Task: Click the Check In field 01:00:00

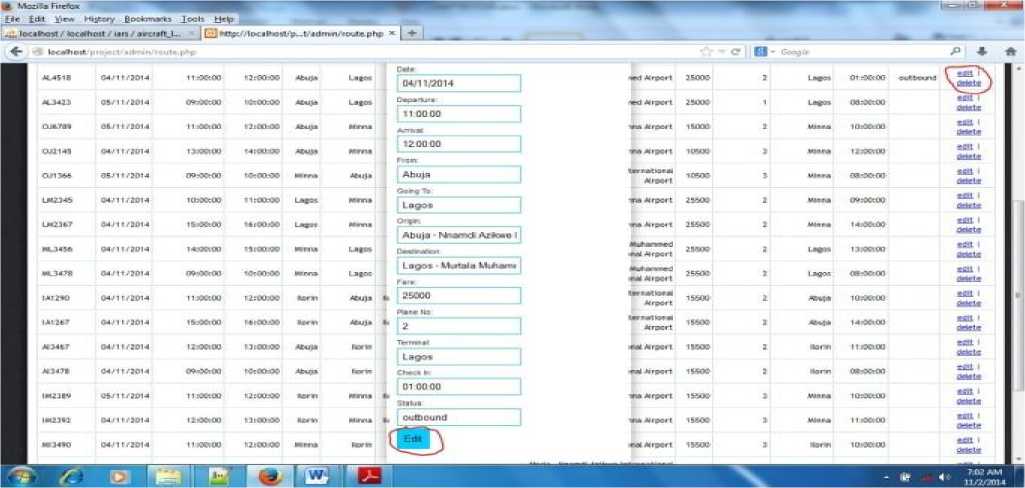Action: 458,387
